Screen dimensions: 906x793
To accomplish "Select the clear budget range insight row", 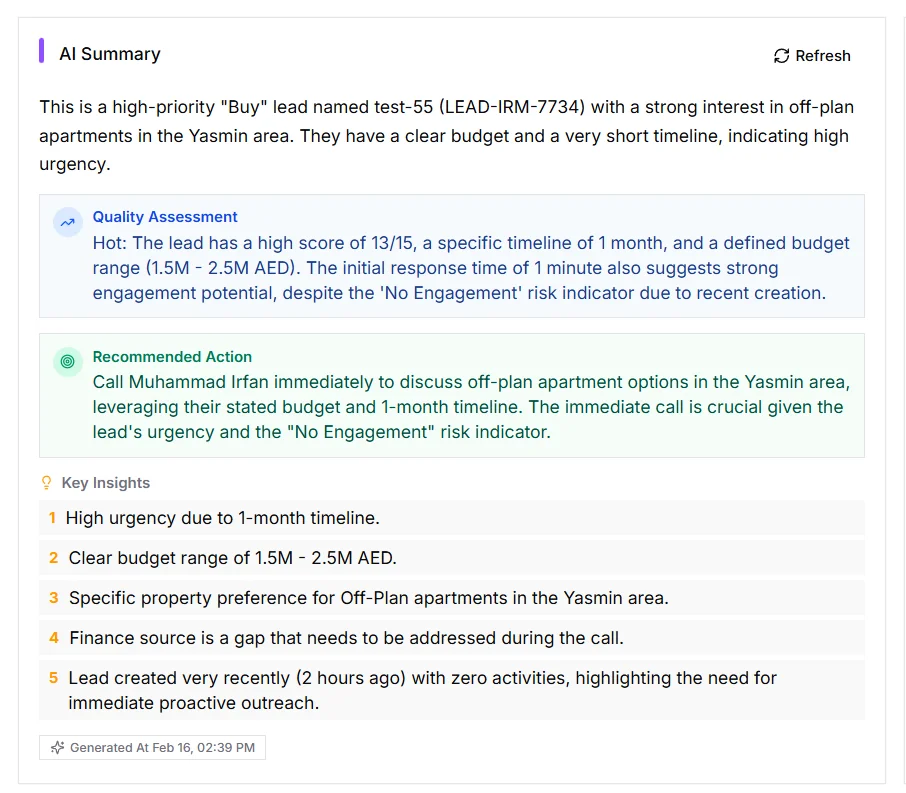I will pos(232,558).
